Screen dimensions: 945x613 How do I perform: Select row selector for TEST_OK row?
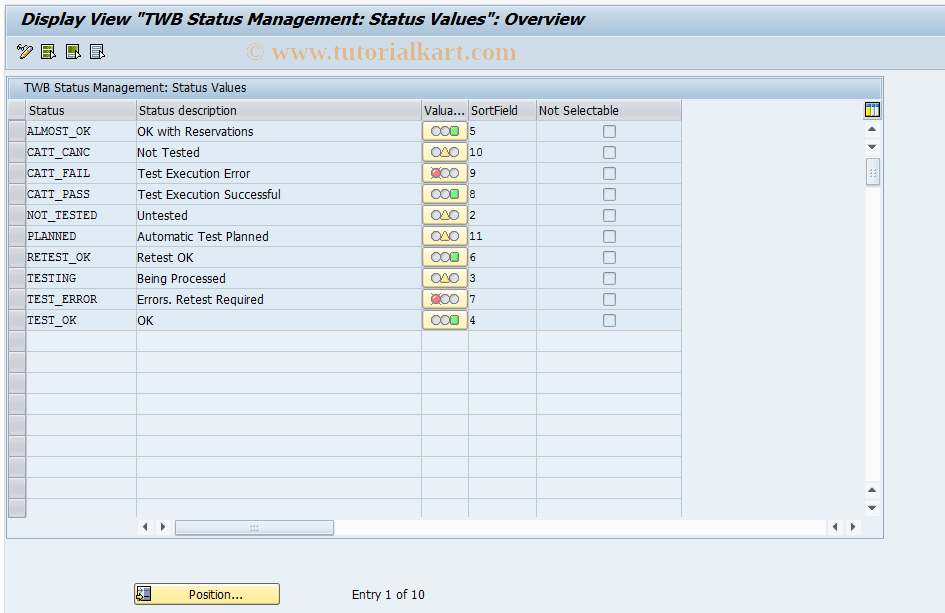pyautogui.click(x=17, y=320)
